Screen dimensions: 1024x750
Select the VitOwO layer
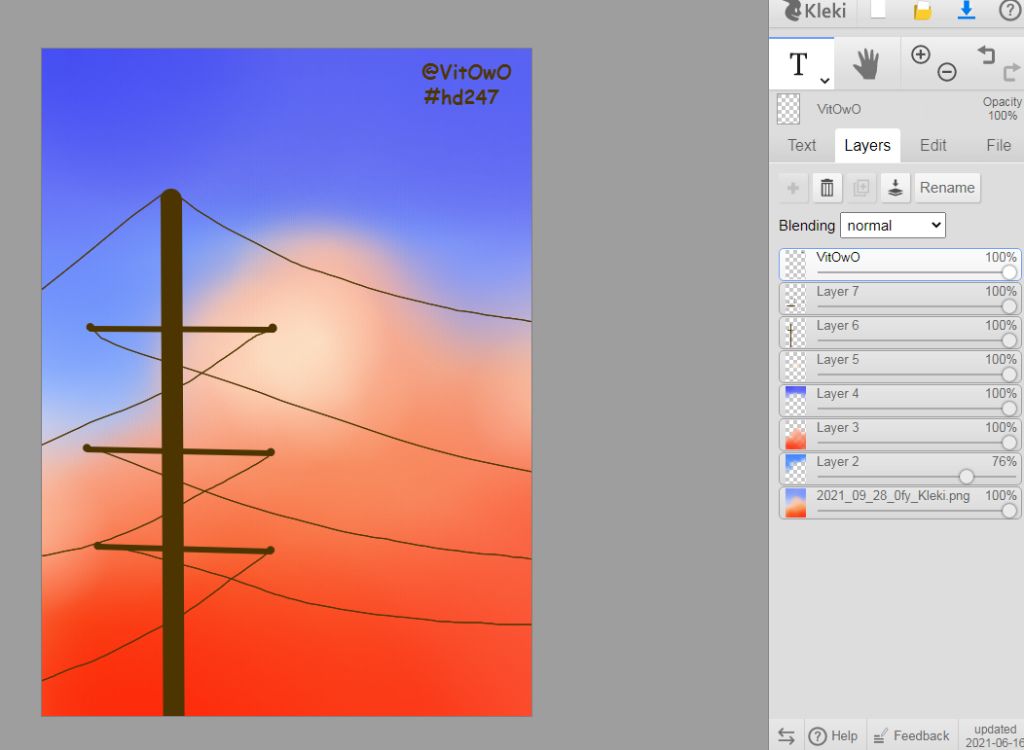click(900, 265)
